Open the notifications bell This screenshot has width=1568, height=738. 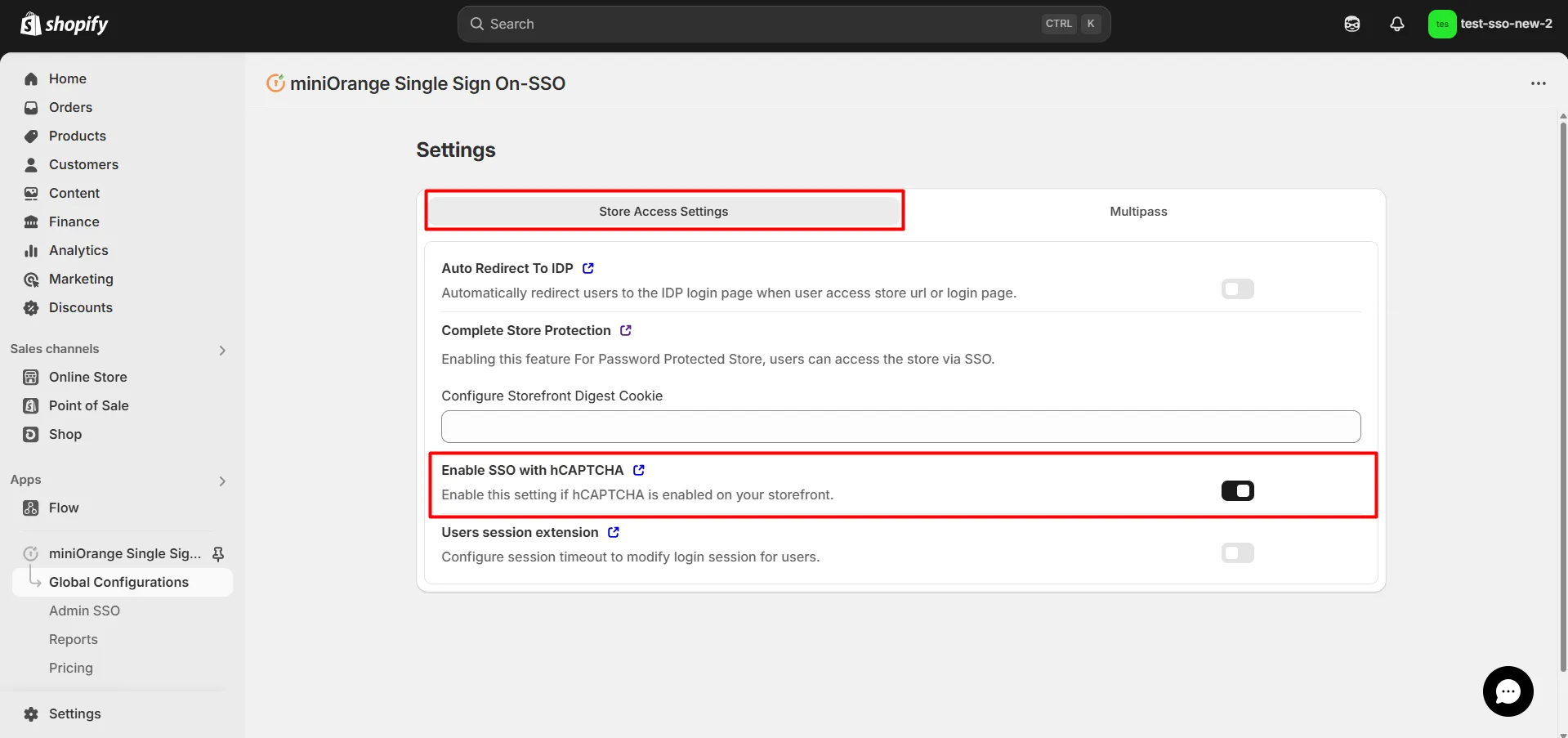[x=1397, y=25]
